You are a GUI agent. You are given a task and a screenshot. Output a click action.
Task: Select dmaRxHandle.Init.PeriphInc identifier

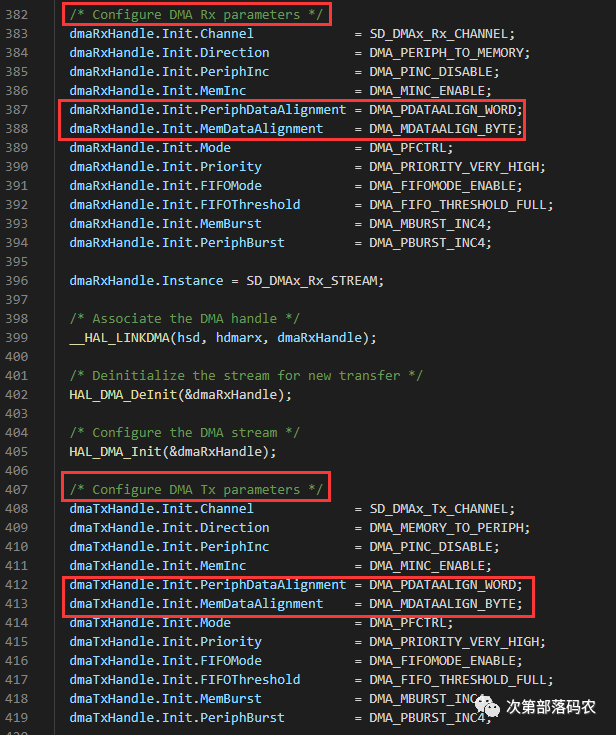tap(169, 72)
